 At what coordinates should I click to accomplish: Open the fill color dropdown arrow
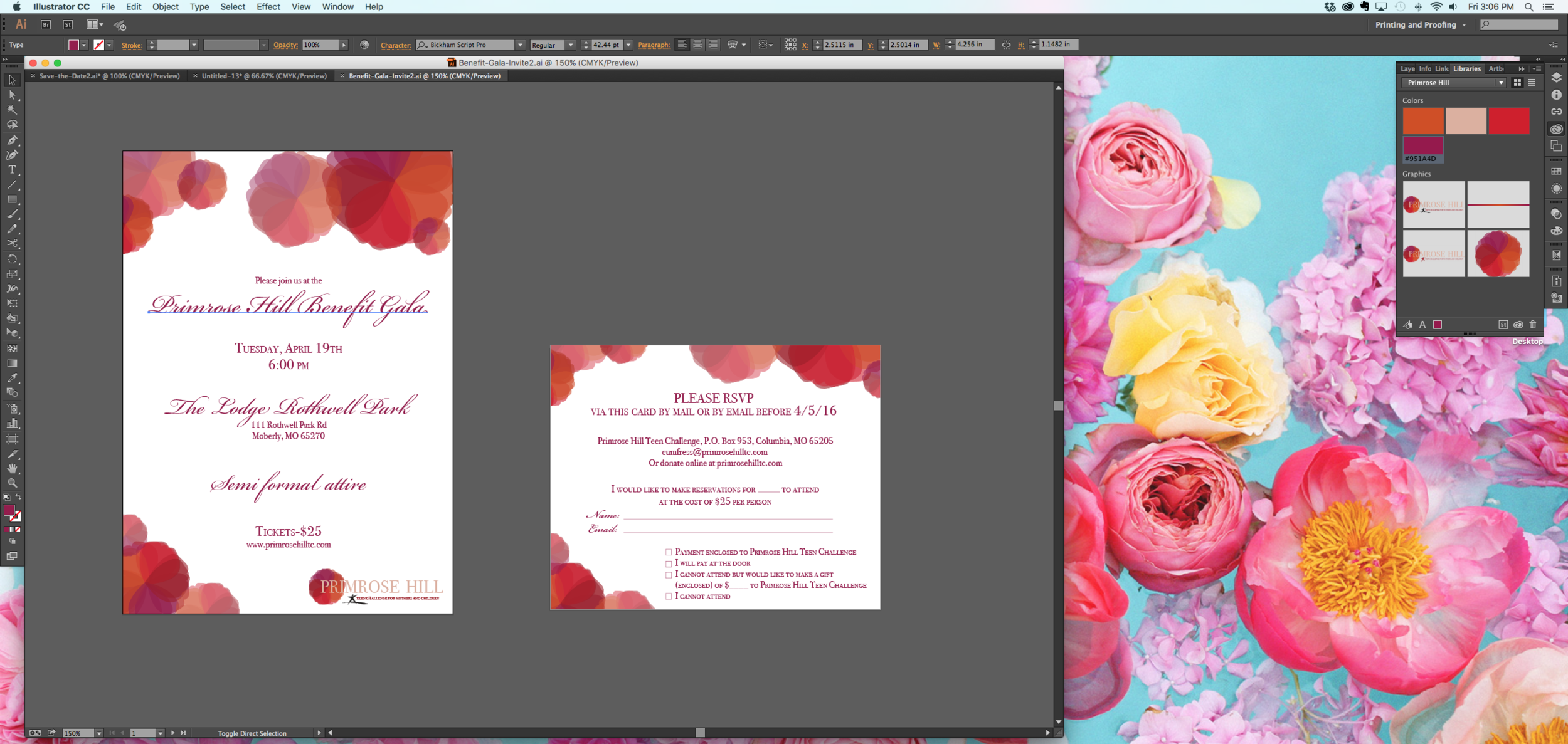[84, 45]
